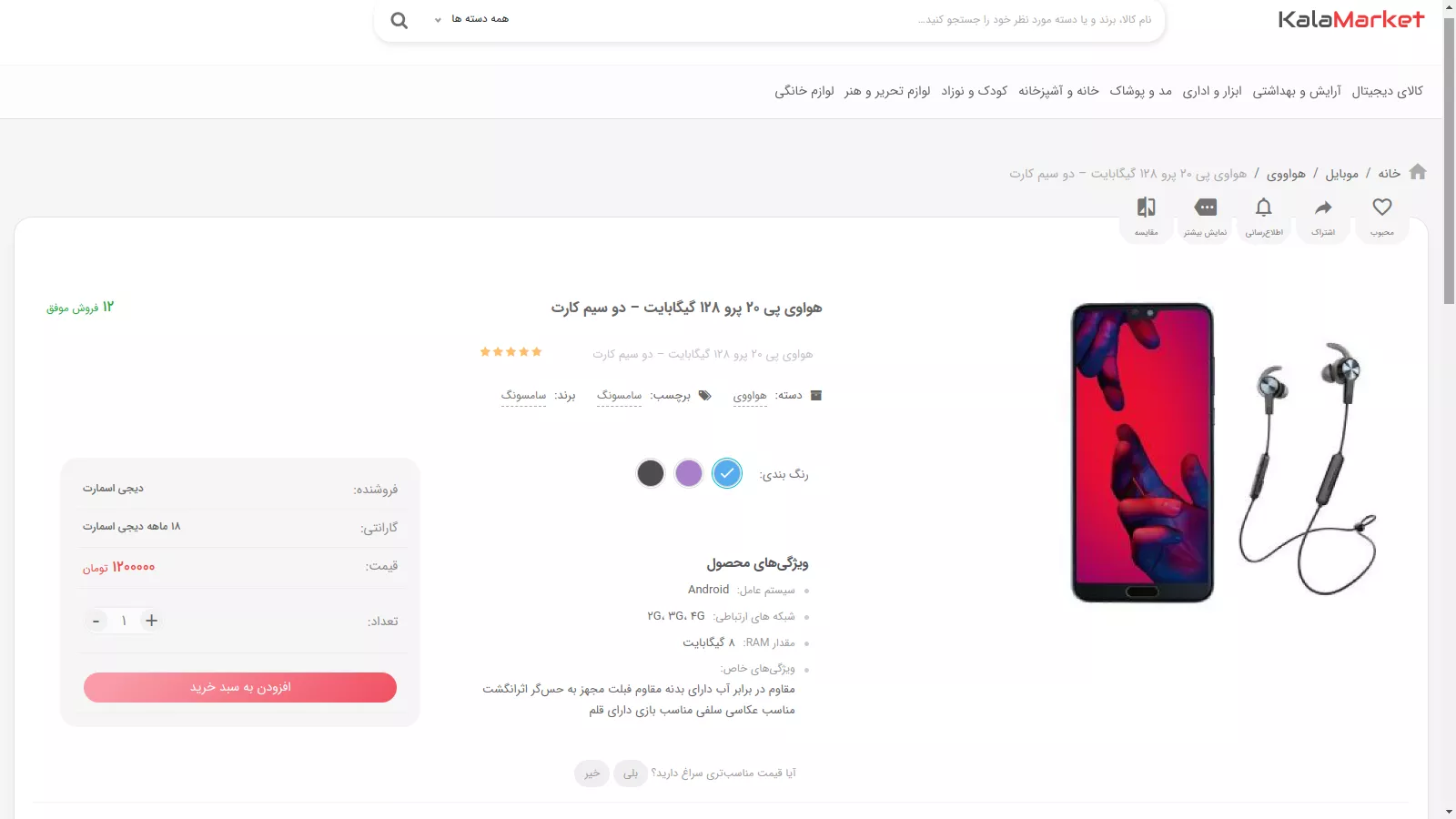Open the کالای دیجیتال menu
The height and width of the screenshot is (819, 1456).
click(1388, 91)
